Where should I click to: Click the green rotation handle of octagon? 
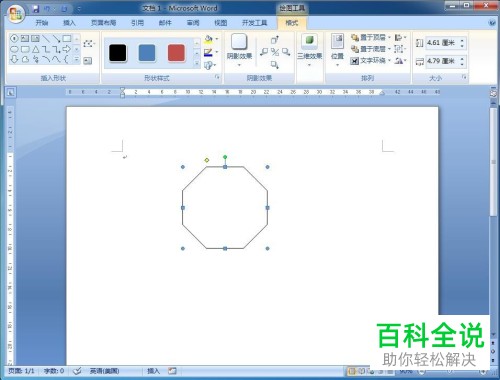pyautogui.click(x=225, y=157)
